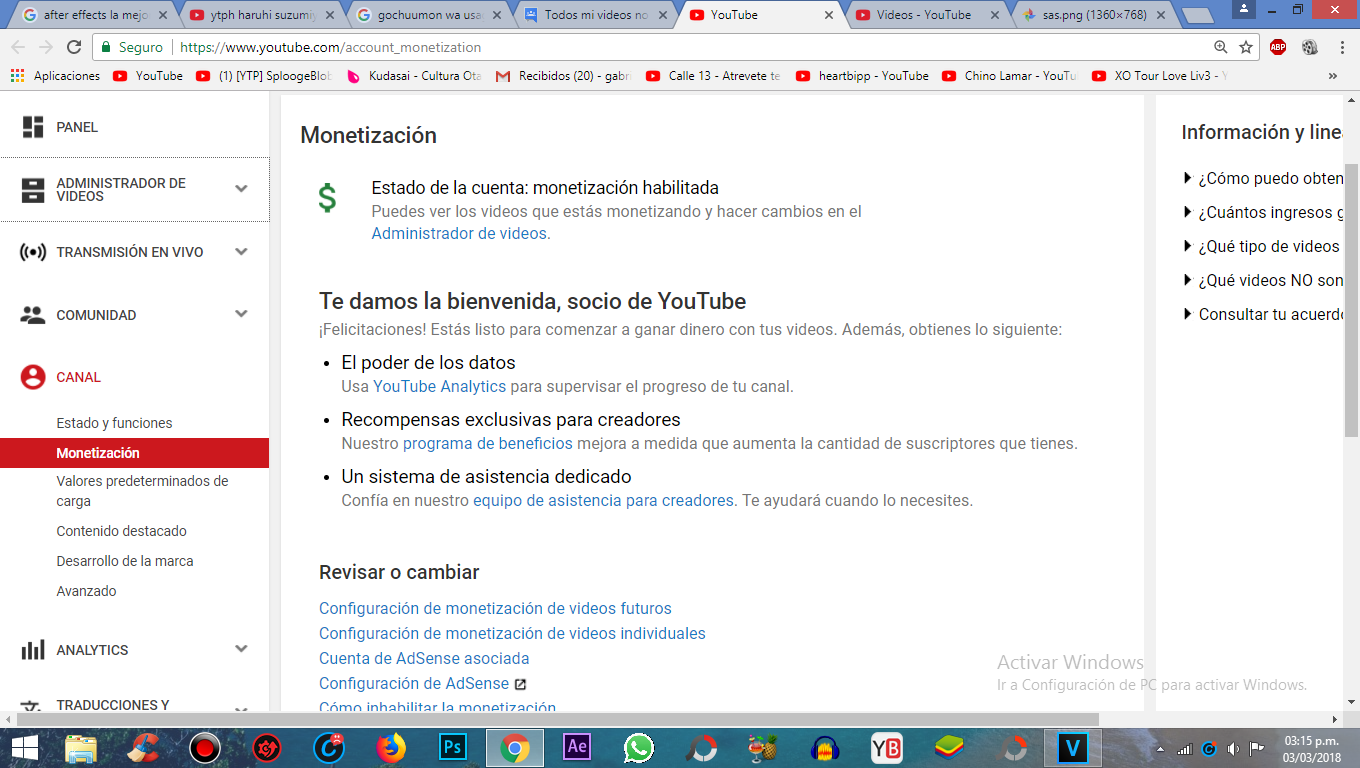Screen dimensions: 1360x768
Task: Open the Vegas V icon in taskbar
Action: 1073,748
